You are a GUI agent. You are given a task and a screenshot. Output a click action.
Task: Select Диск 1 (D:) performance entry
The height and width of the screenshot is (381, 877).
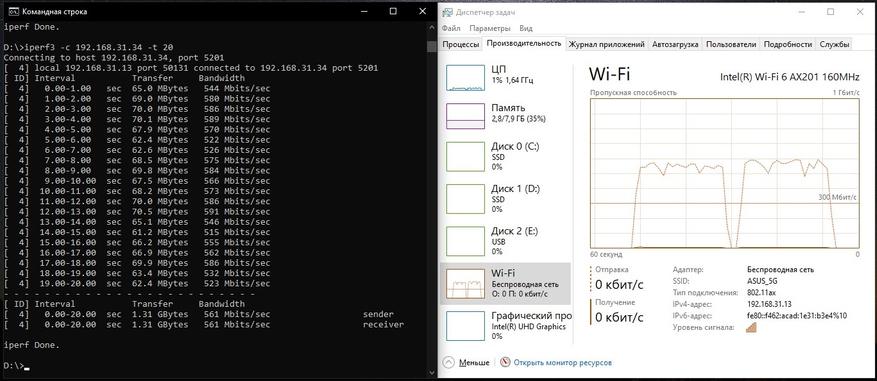click(505, 199)
